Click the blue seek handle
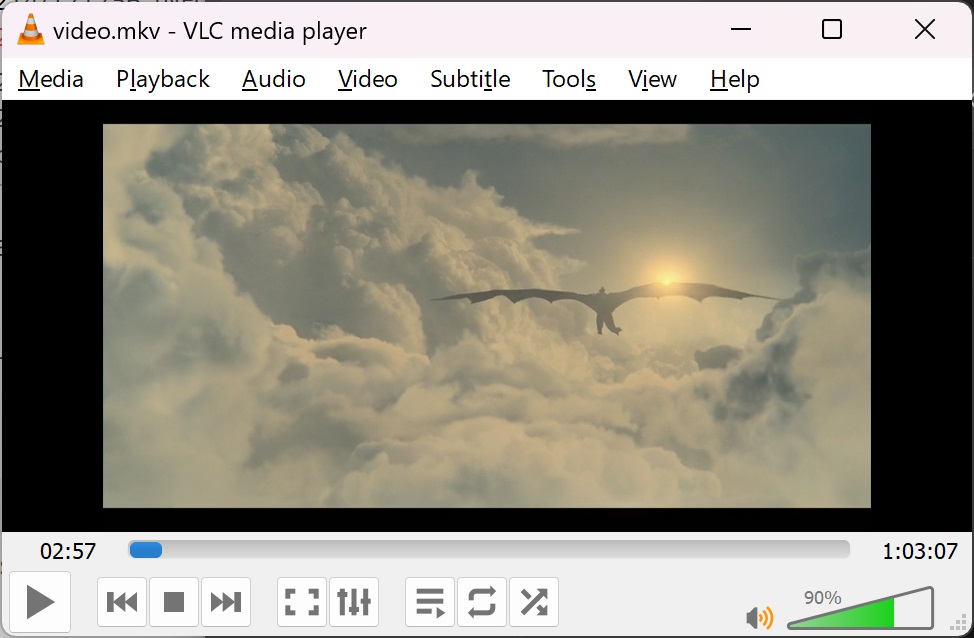 [x=145, y=550]
